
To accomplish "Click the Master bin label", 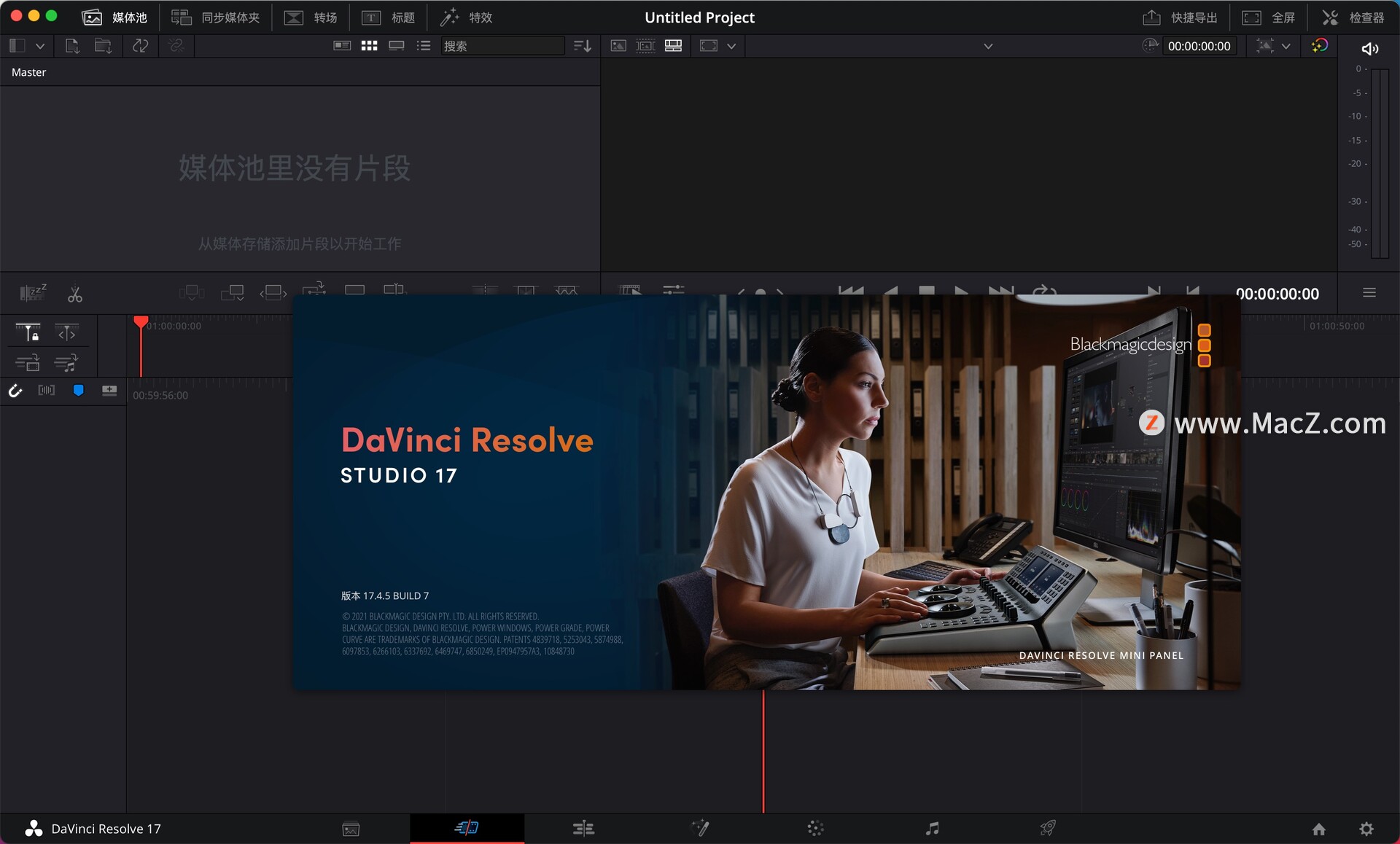I will click(28, 72).
